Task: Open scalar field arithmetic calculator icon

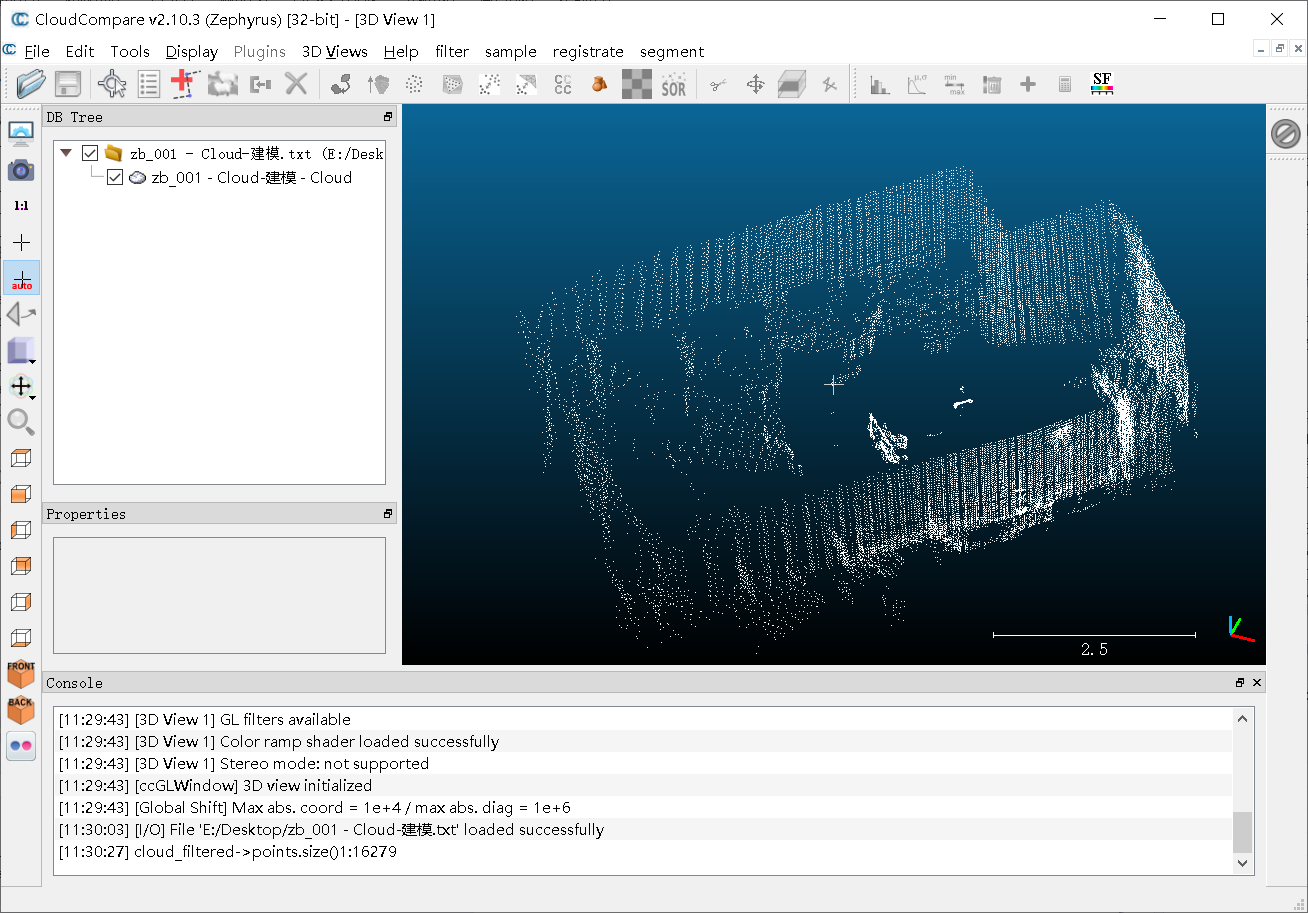Action: pos(1065,85)
